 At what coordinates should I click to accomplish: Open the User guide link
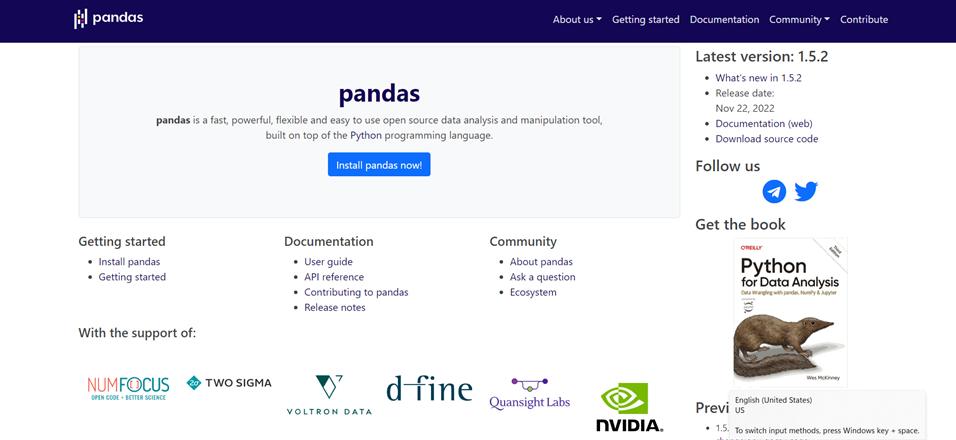click(329, 261)
